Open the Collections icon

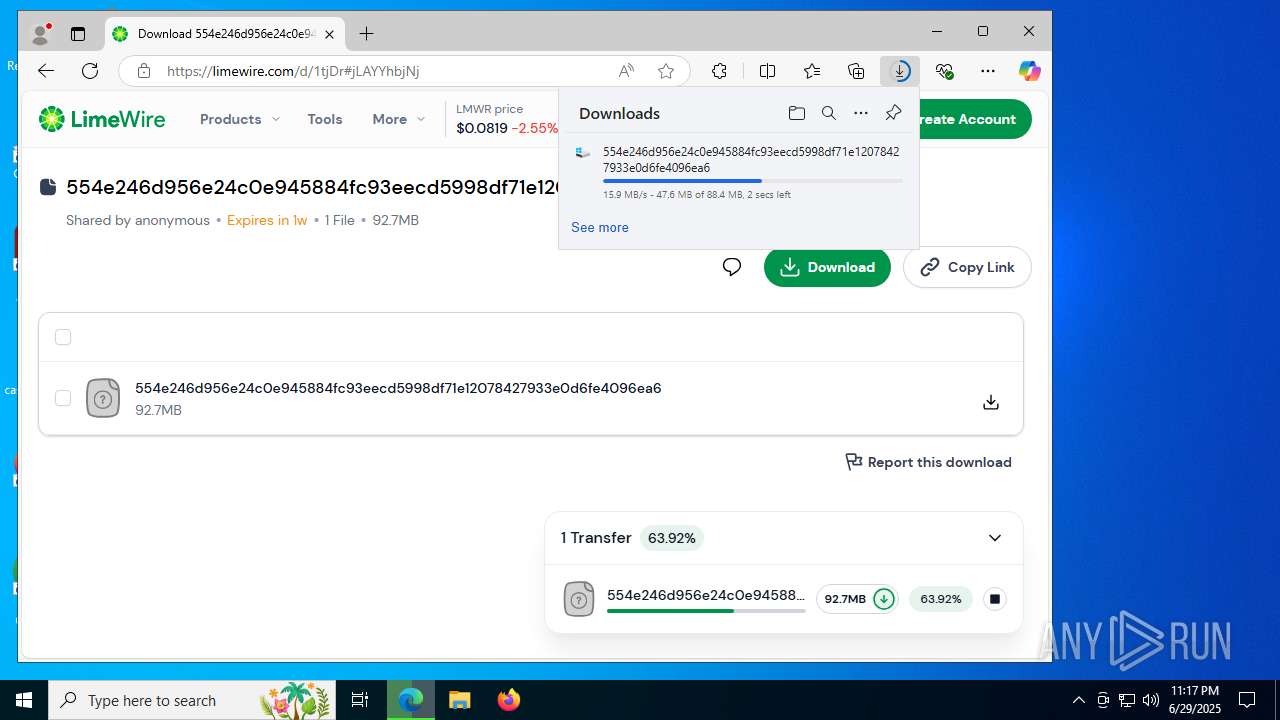click(856, 71)
